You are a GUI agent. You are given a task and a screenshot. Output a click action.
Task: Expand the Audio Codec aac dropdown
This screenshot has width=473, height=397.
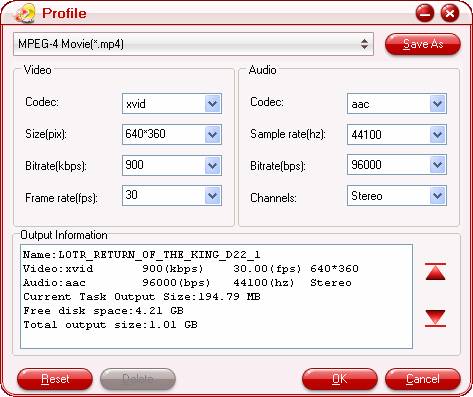pyautogui.click(x=437, y=104)
